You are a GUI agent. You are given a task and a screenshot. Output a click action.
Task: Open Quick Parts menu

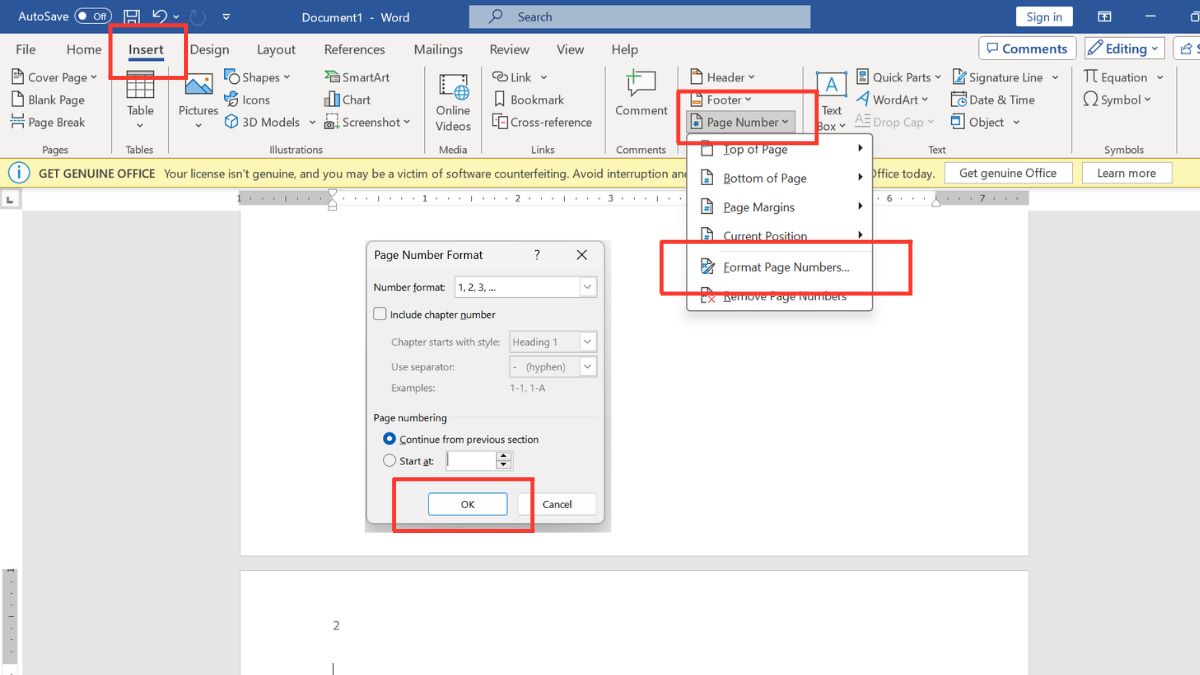899,77
